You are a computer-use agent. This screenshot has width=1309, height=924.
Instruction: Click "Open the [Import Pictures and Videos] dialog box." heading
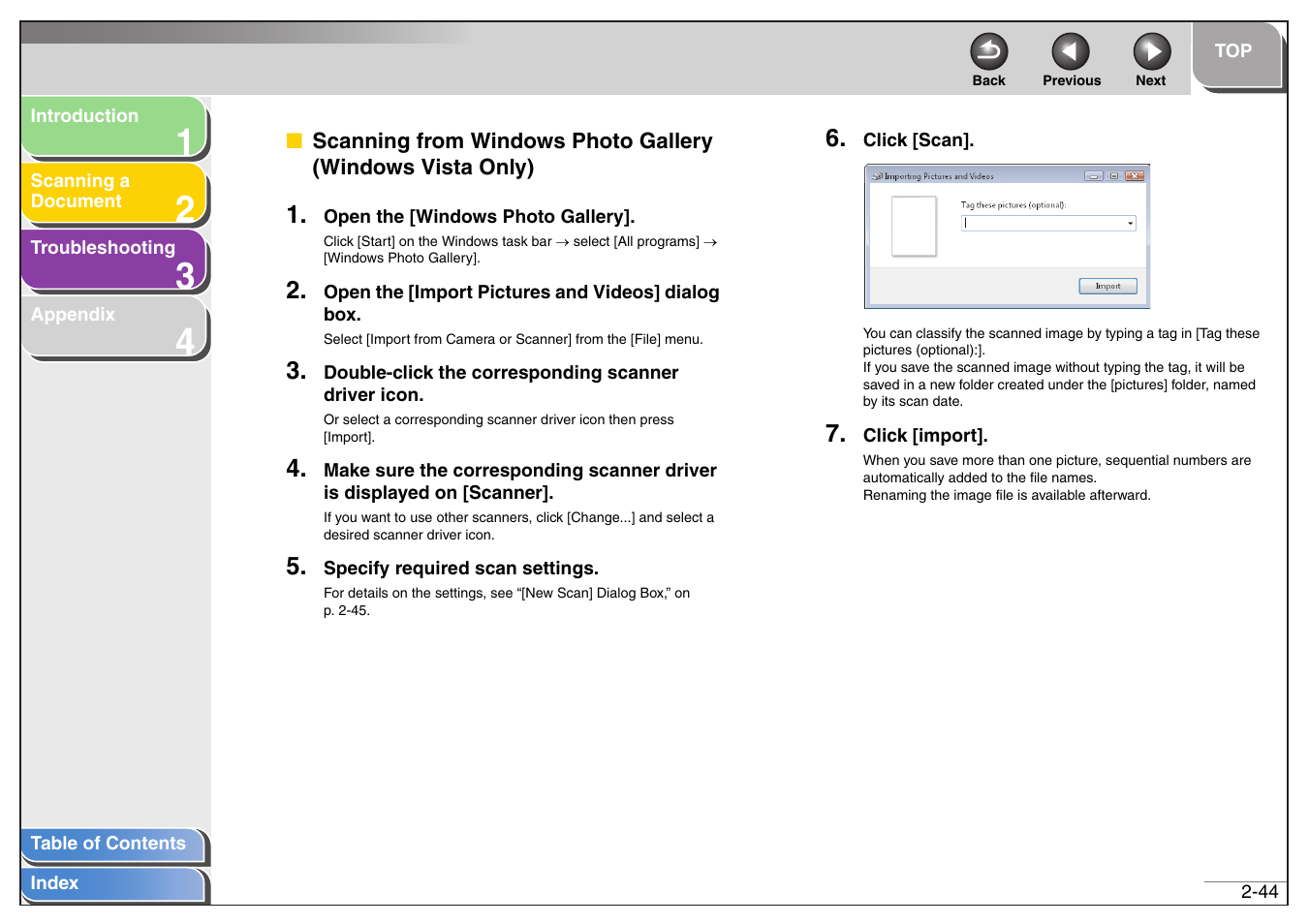[521, 303]
